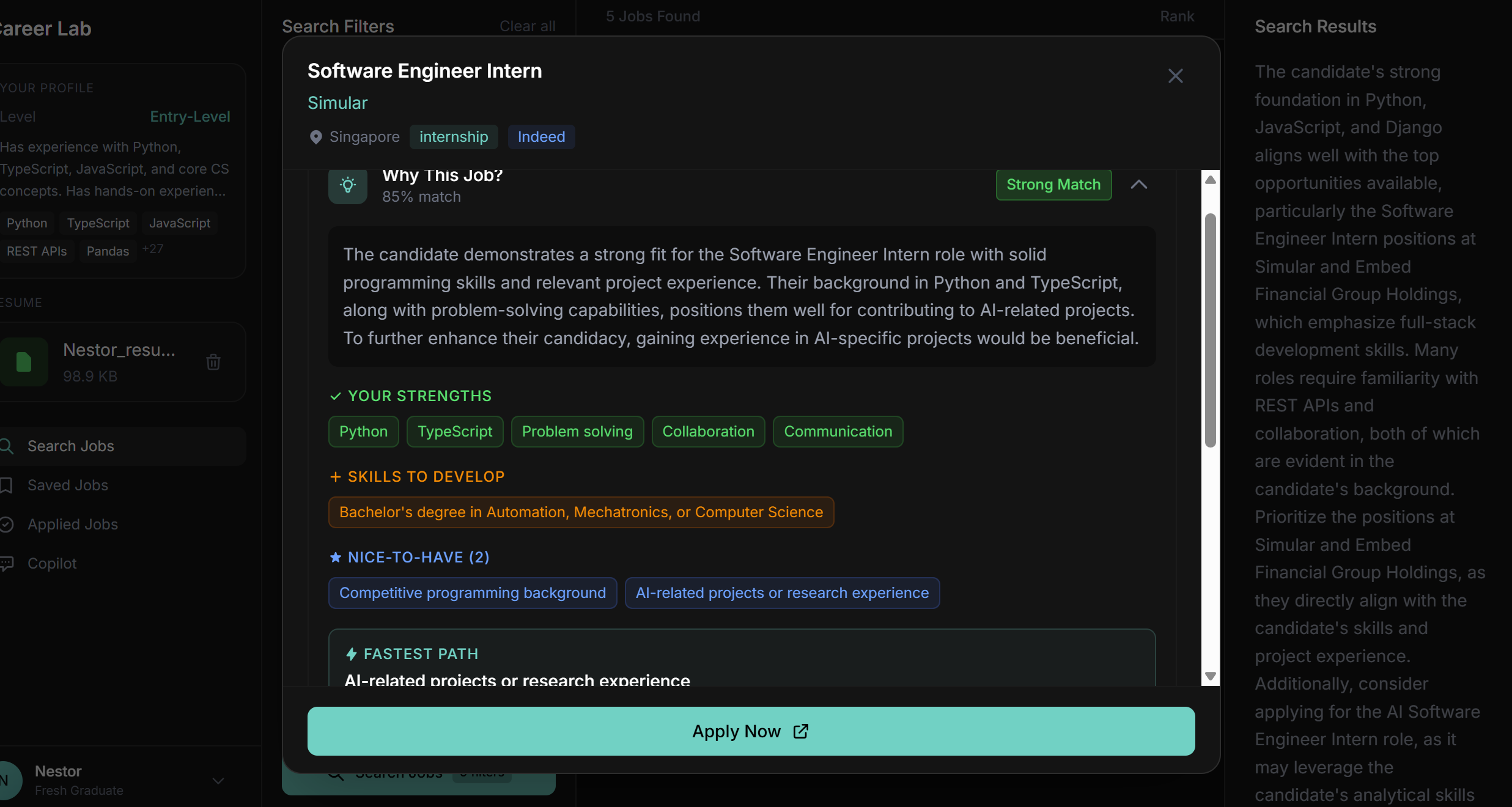Click the Fastest Path lightning icon

tap(352, 654)
